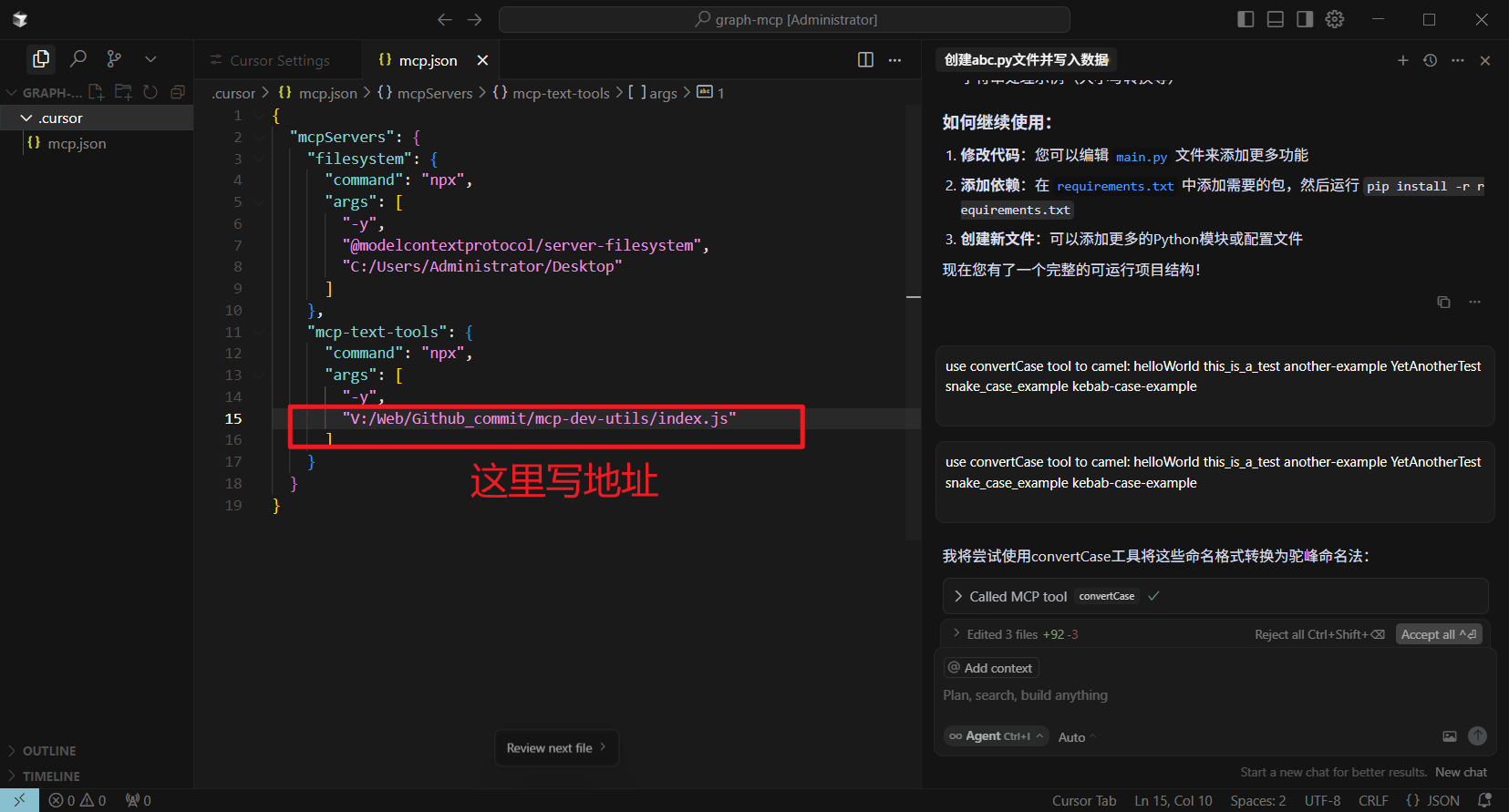Open remote window status bar icon
This screenshot has height=812, width=1509.
tap(19, 800)
